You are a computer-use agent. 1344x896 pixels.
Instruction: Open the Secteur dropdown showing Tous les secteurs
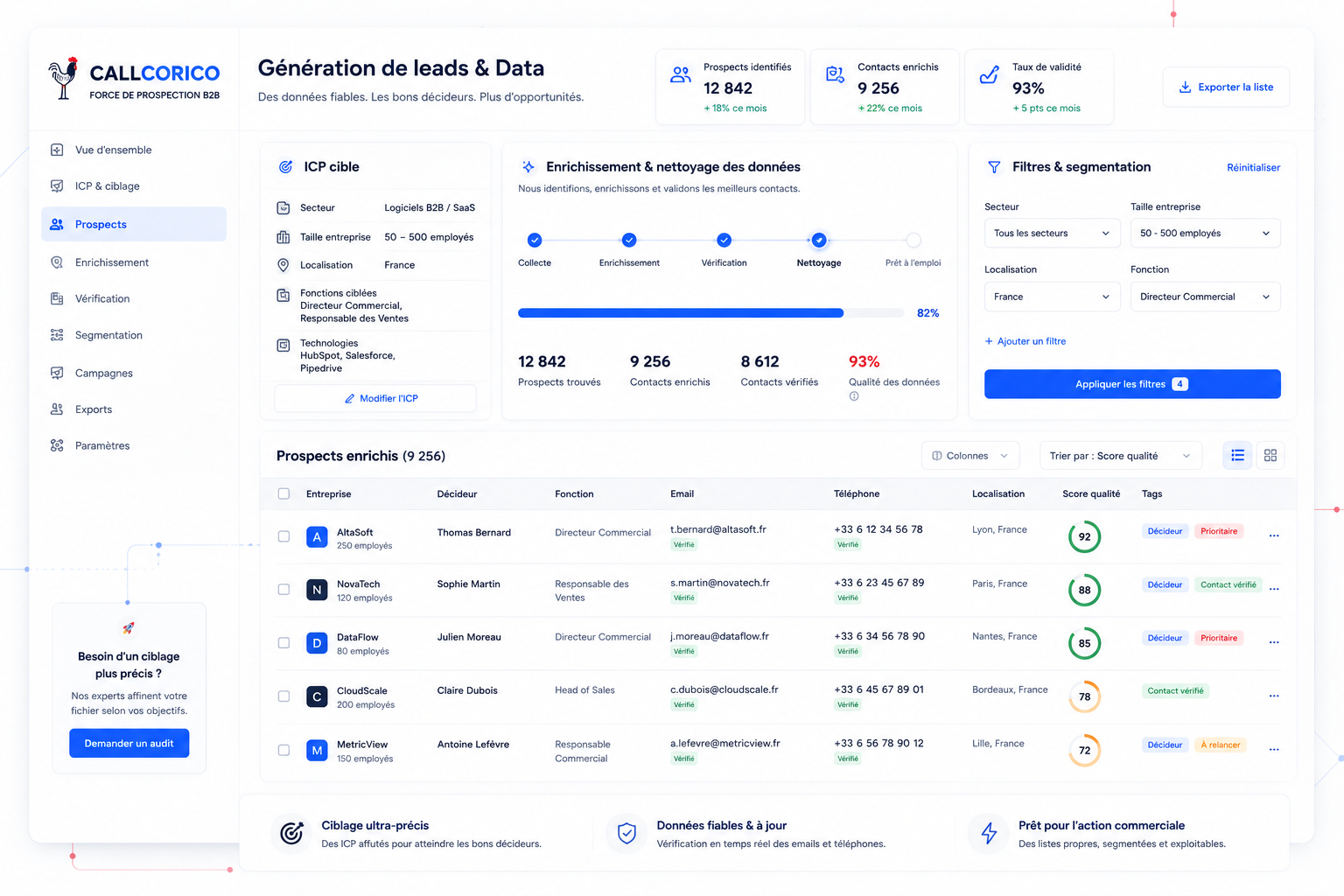click(1053, 234)
